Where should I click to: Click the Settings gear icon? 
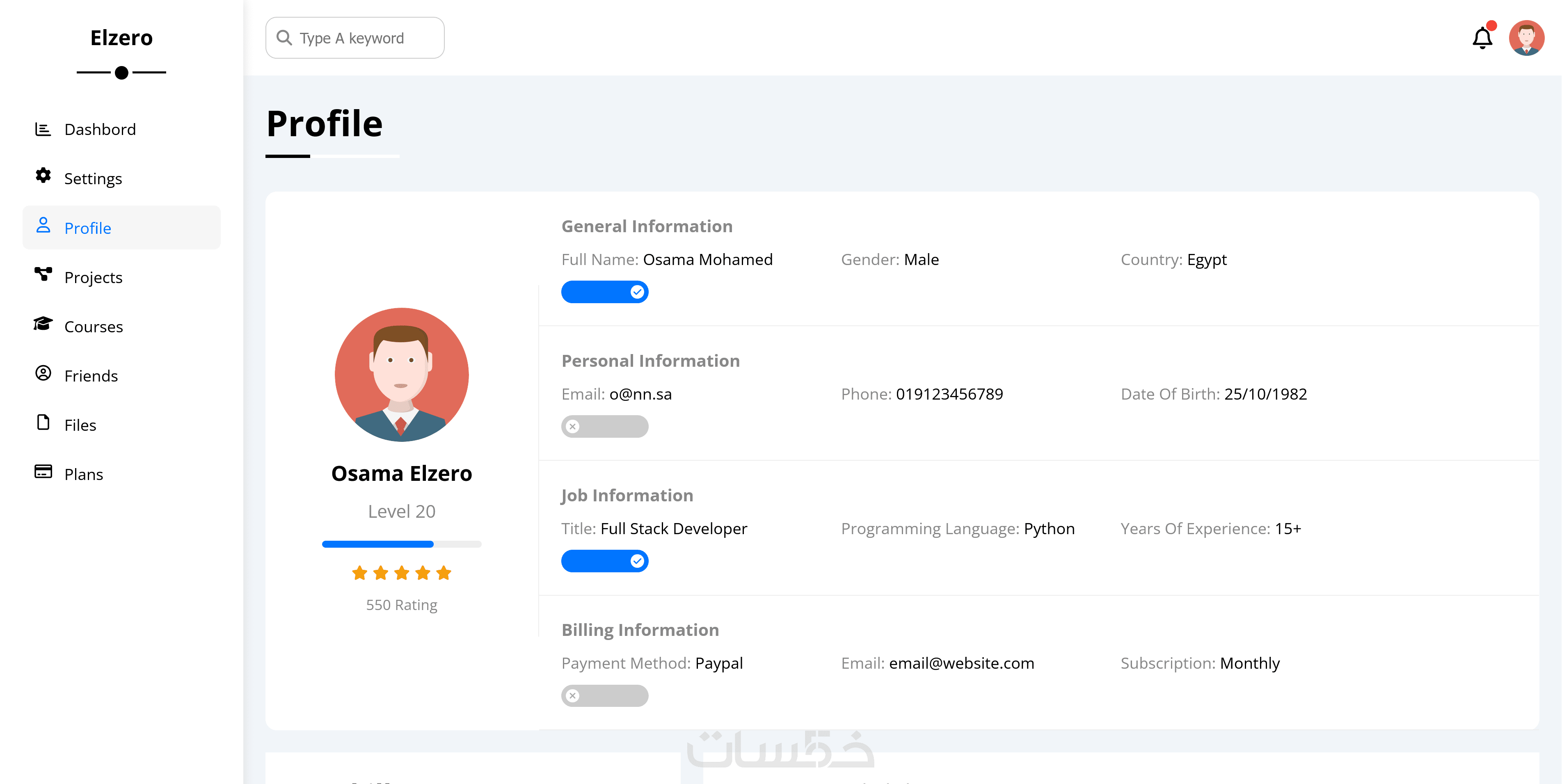[43, 176]
